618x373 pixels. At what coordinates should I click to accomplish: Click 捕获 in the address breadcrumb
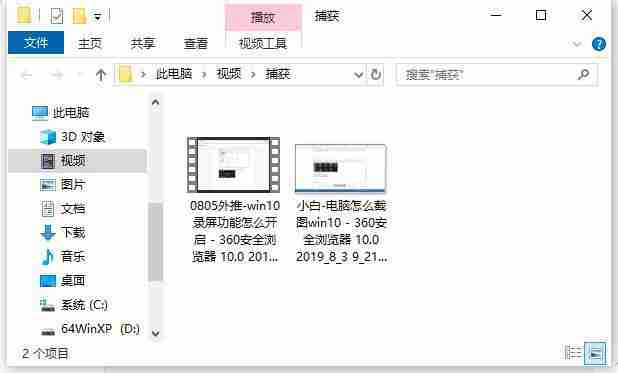coord(278,74)
